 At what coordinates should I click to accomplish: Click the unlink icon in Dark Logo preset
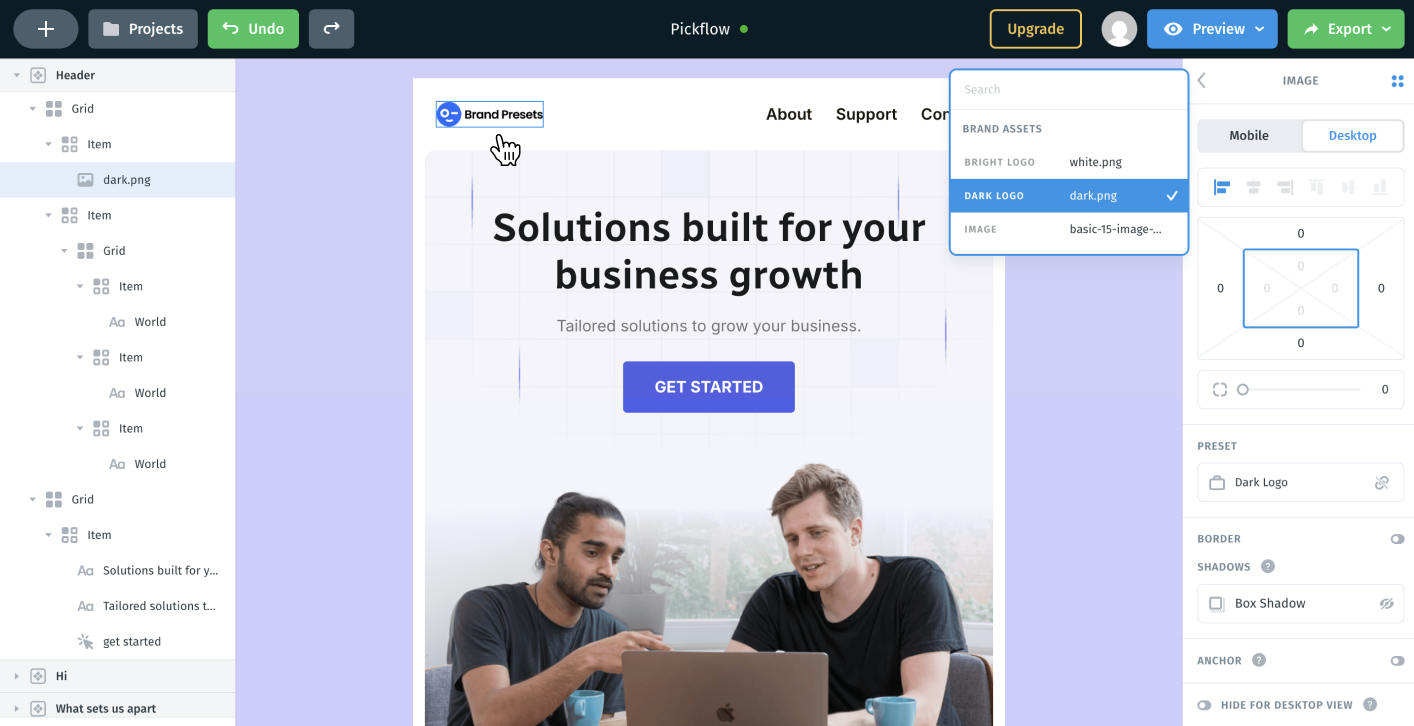pyautogui.click(x=1382, y=482)
